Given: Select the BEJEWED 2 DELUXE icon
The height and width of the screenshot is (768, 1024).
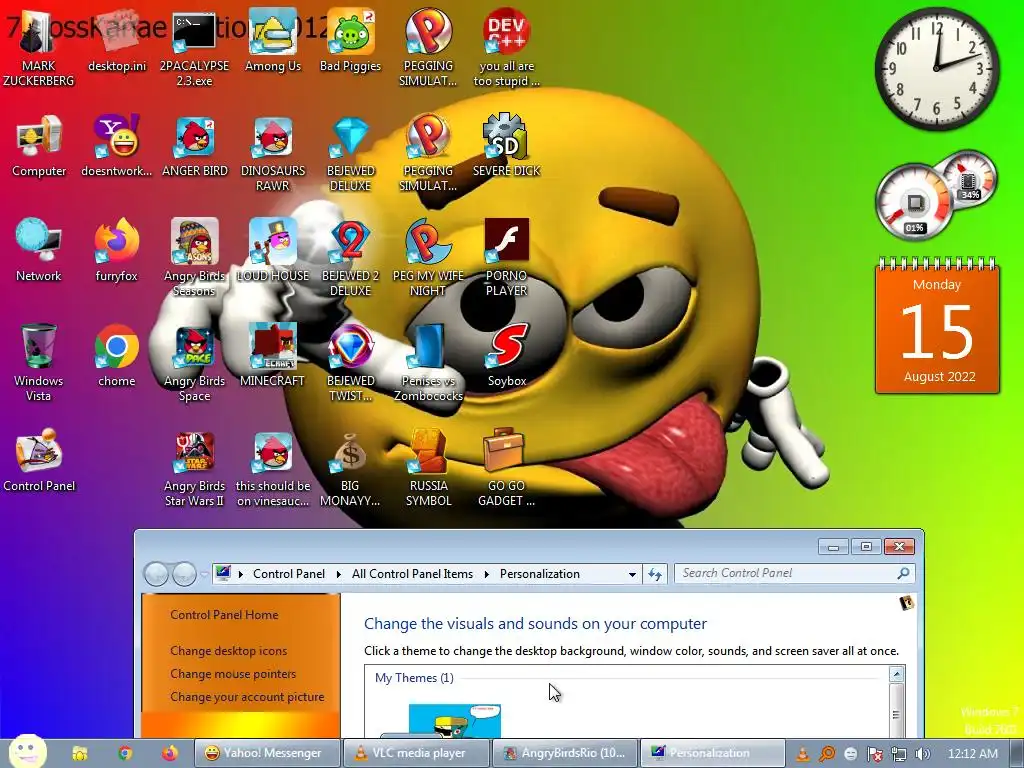Looking at the screenshot, I should click(351, 259).
